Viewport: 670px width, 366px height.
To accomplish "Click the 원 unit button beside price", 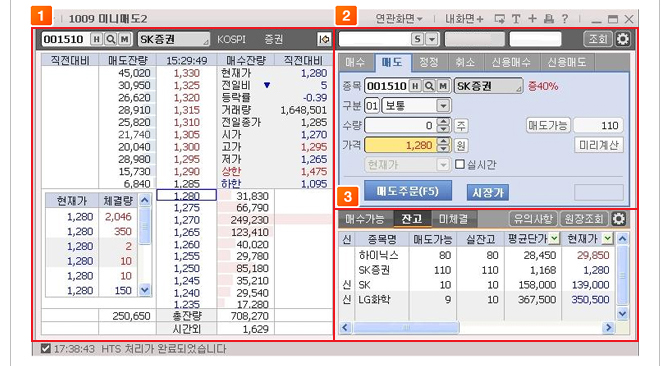I will click(460, 145).
